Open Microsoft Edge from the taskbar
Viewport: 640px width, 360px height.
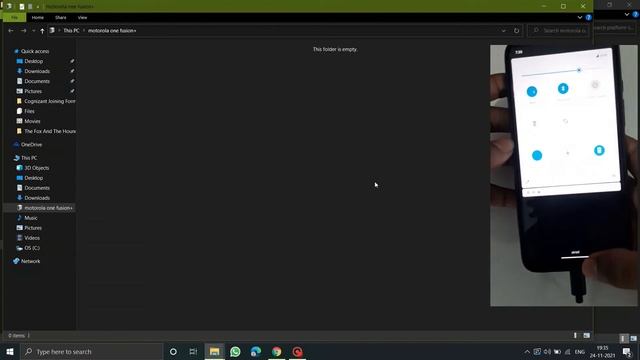(256, 351)
